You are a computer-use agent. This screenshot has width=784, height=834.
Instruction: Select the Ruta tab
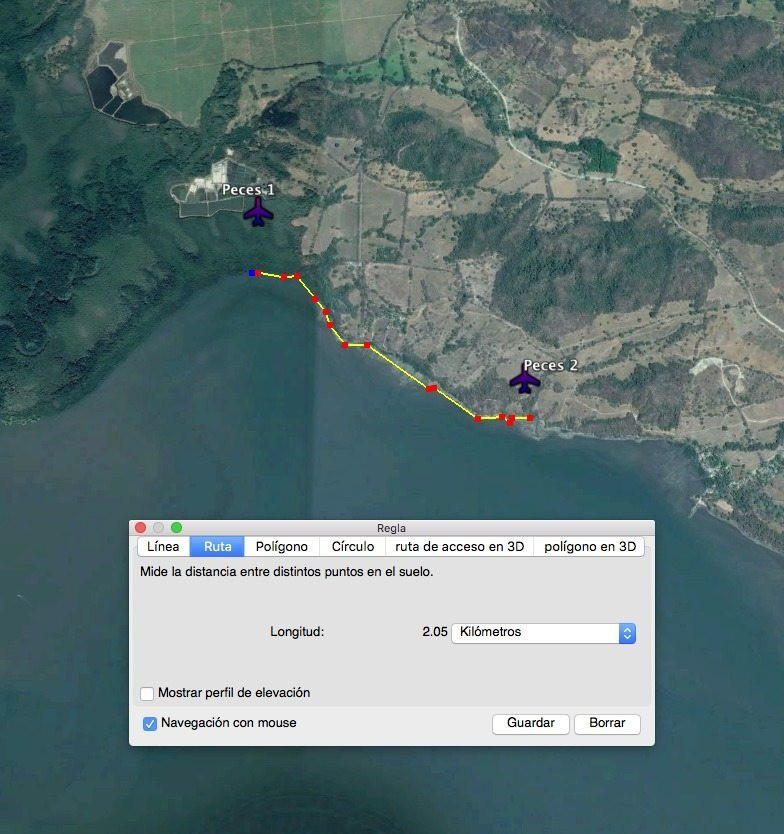point(217,547)
